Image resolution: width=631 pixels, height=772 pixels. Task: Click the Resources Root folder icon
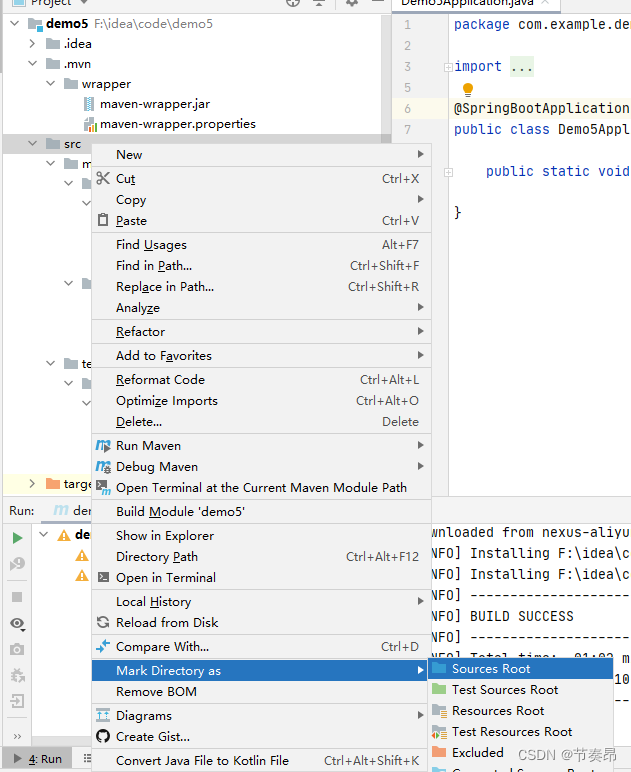point(439,710)
